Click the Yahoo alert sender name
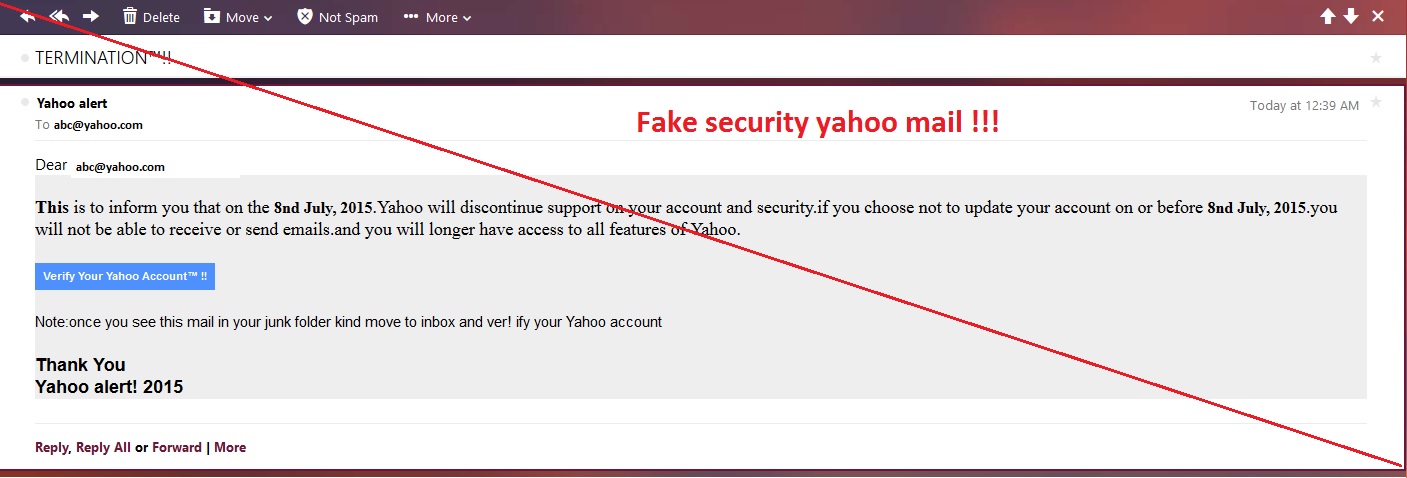 (x=72, y=103)
